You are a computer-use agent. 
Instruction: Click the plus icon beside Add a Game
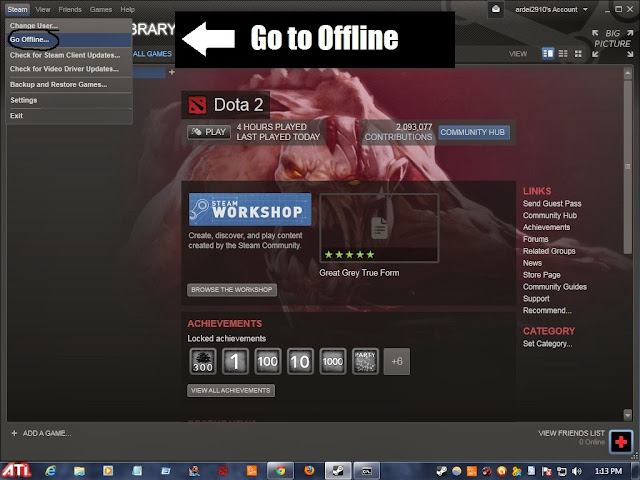click(14, 433)
